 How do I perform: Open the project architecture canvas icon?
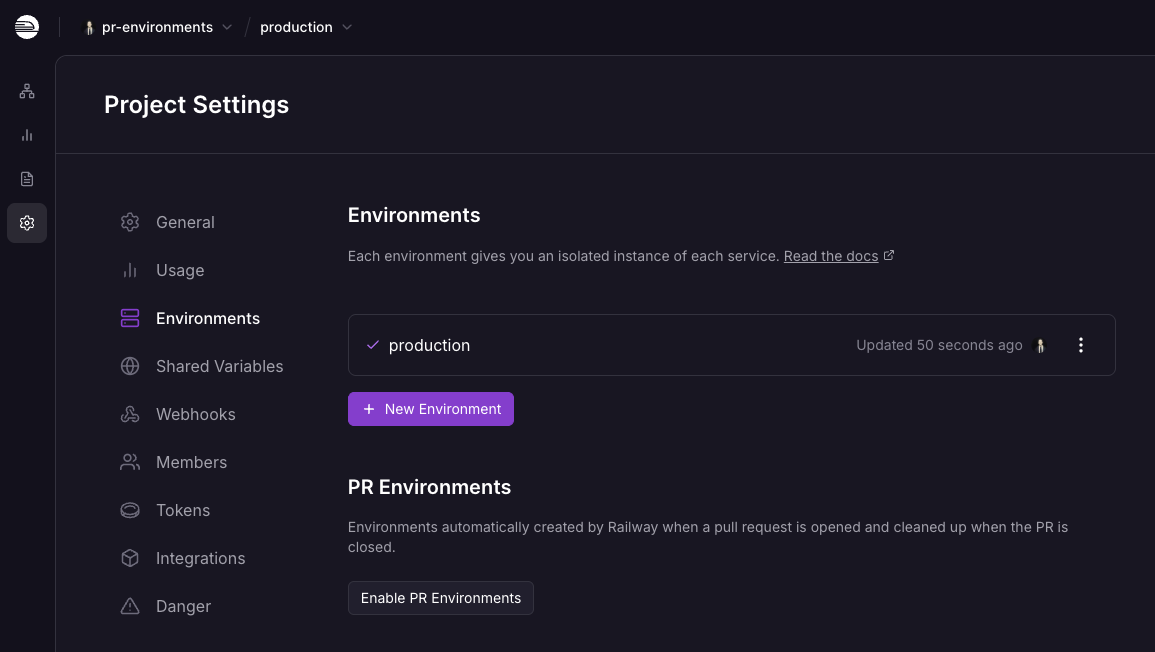[x=27, y=91]
